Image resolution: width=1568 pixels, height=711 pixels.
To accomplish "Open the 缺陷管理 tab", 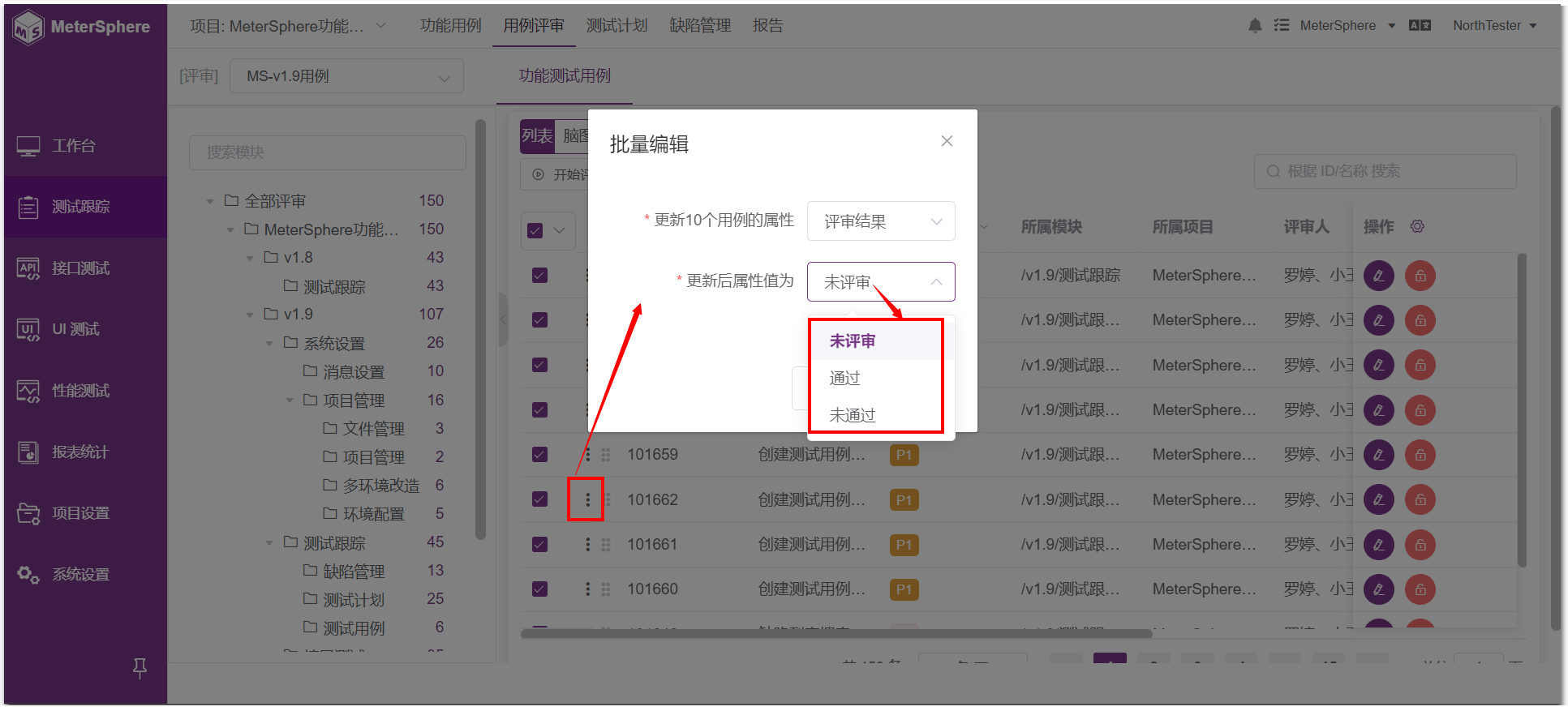I will coord(700,26).
